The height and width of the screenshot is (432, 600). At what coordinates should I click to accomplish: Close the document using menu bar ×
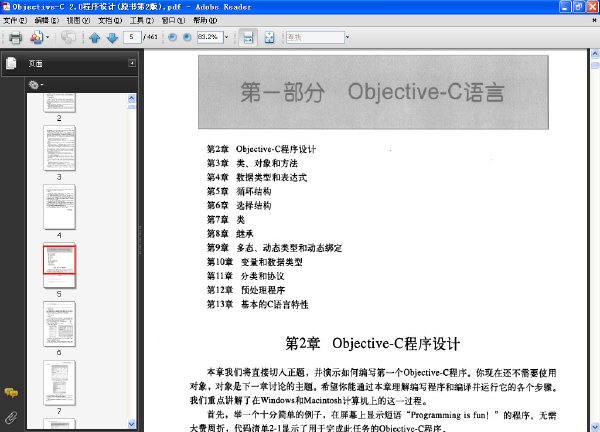pyautogui.click(x=594, y=20)
